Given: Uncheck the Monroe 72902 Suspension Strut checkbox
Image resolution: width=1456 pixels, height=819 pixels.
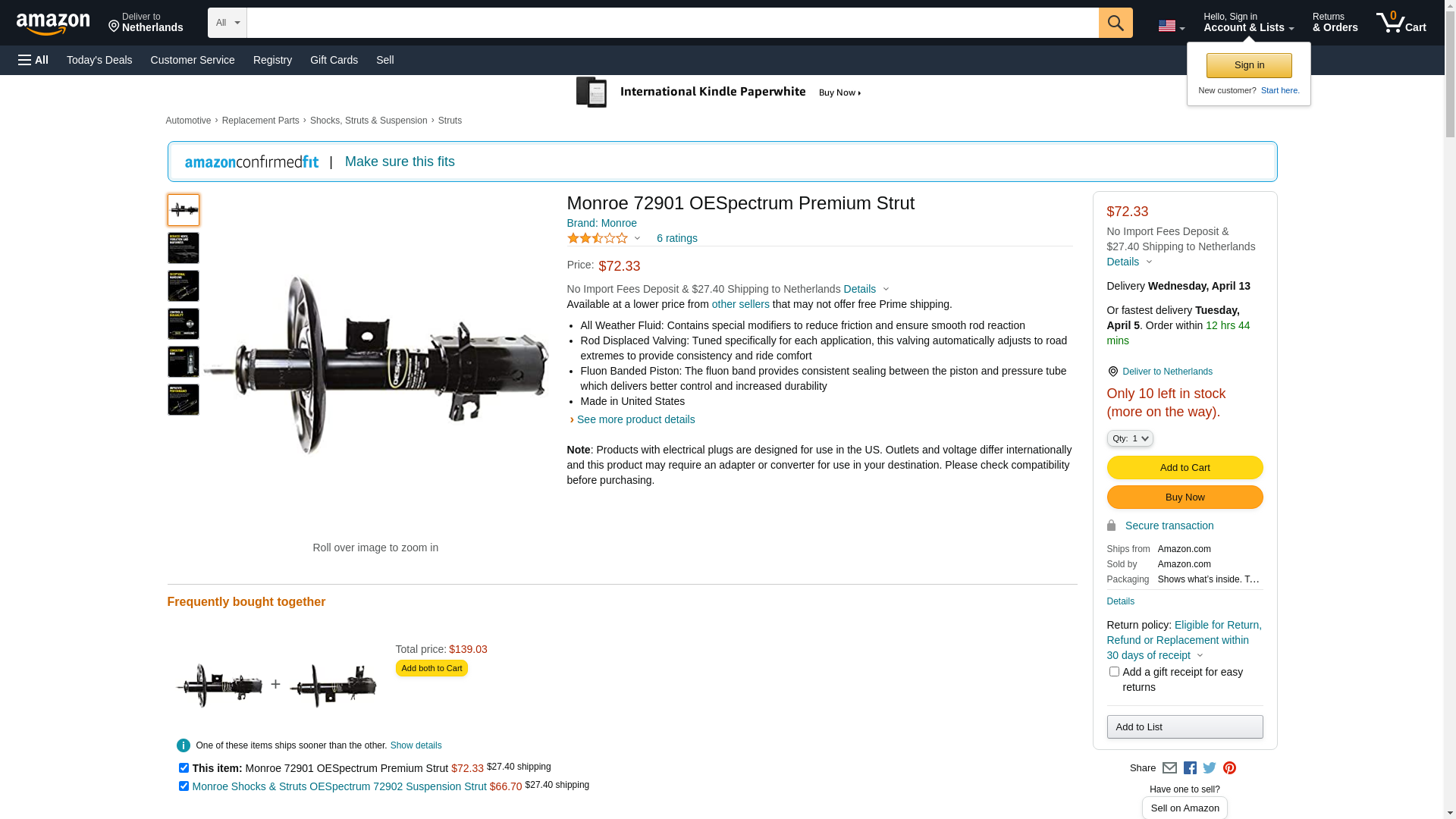Looking at the screenshot, I should [184, 786].
